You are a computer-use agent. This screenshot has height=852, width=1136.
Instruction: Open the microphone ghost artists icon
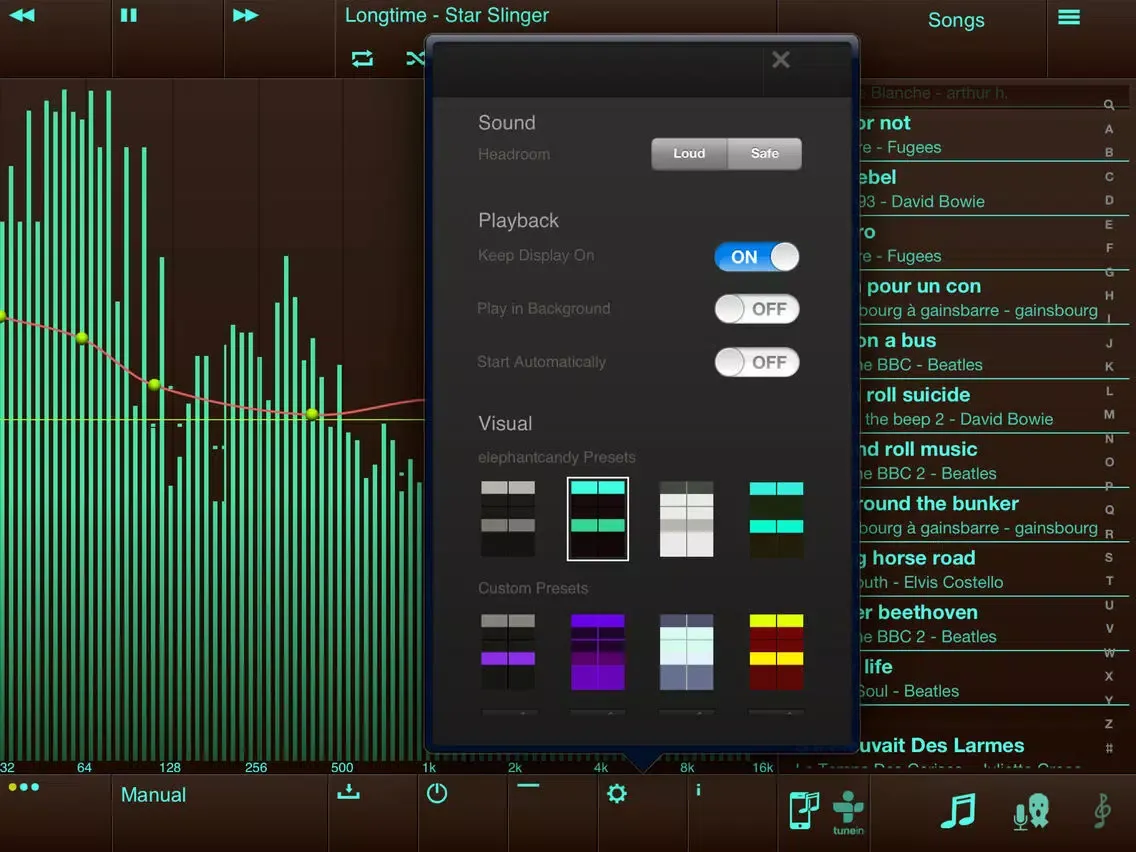[x=1031, y=811]
